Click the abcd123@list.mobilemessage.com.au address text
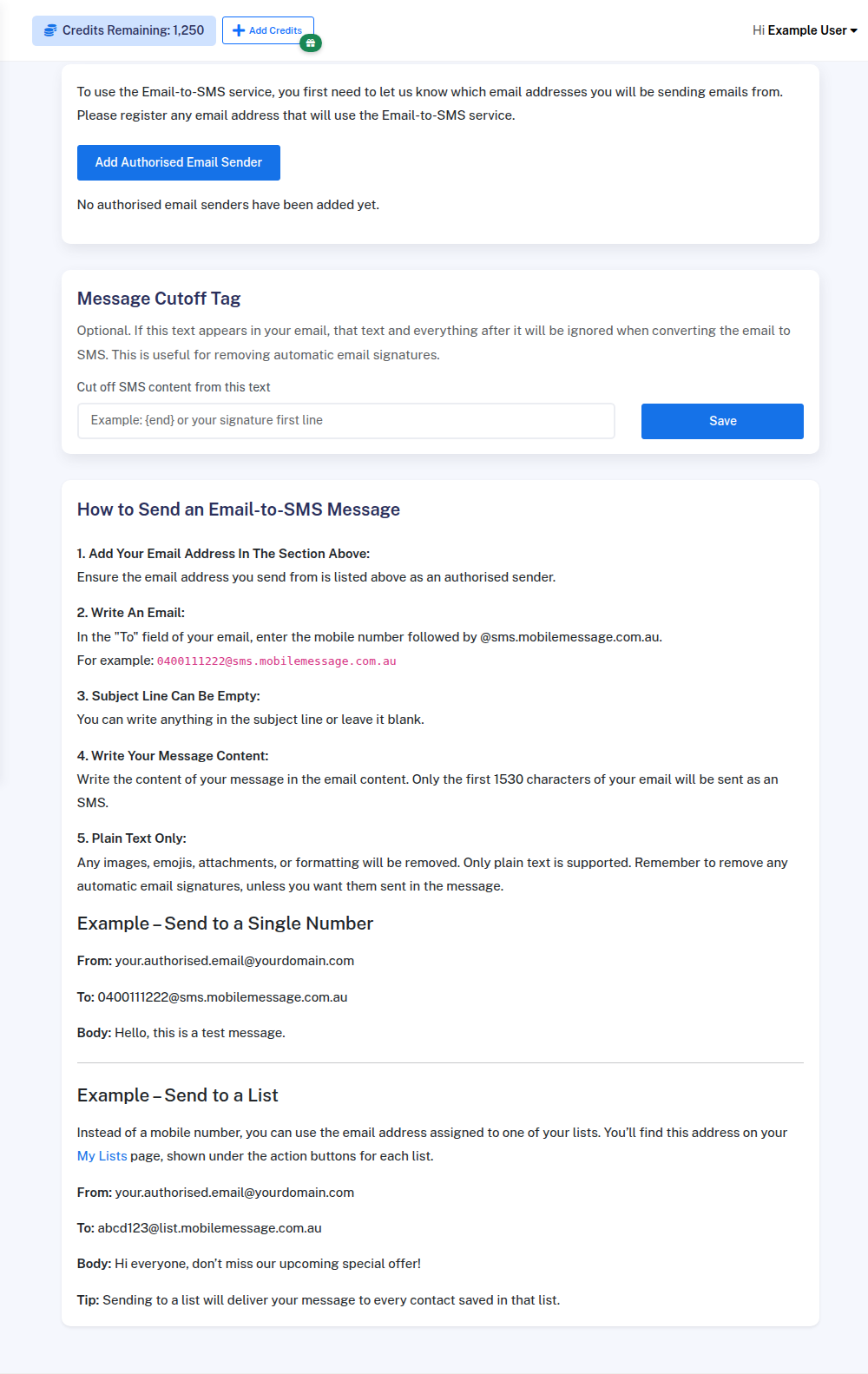The width and height of the screenshot is (868, 1374). point(209,1228)
